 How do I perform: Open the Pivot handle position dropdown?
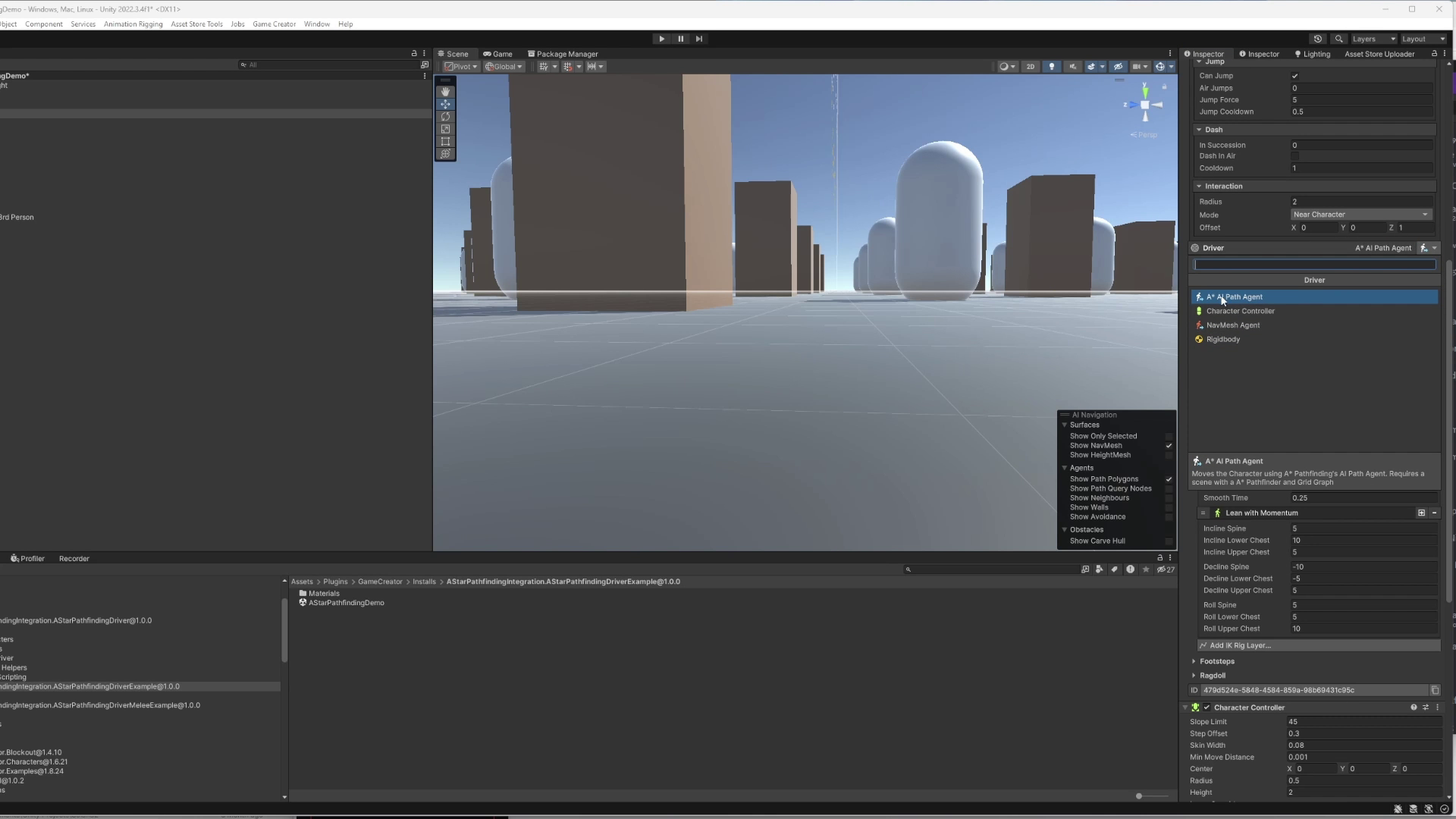(461, 67)
